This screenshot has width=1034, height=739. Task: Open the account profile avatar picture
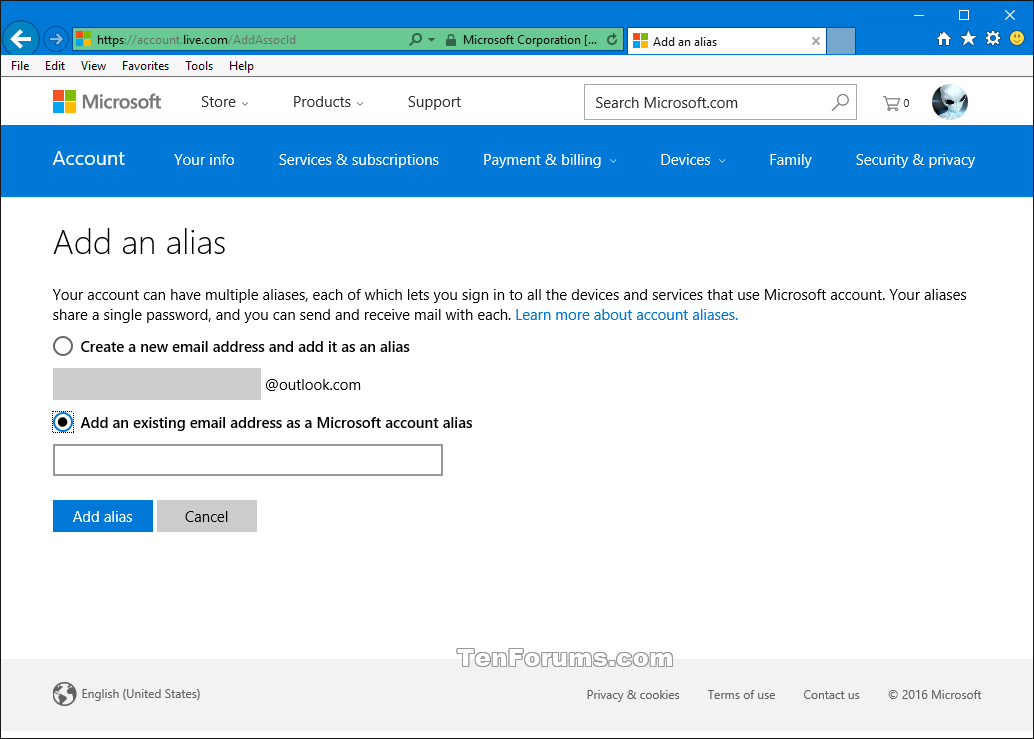click(x=950, y=102)
